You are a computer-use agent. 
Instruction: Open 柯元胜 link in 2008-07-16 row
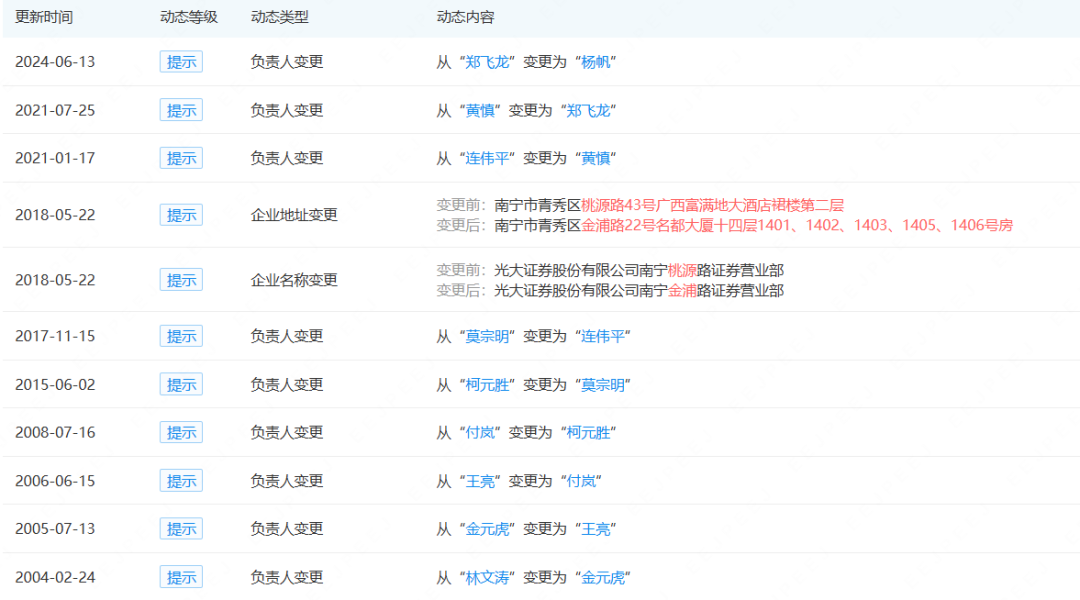point(588,433)
